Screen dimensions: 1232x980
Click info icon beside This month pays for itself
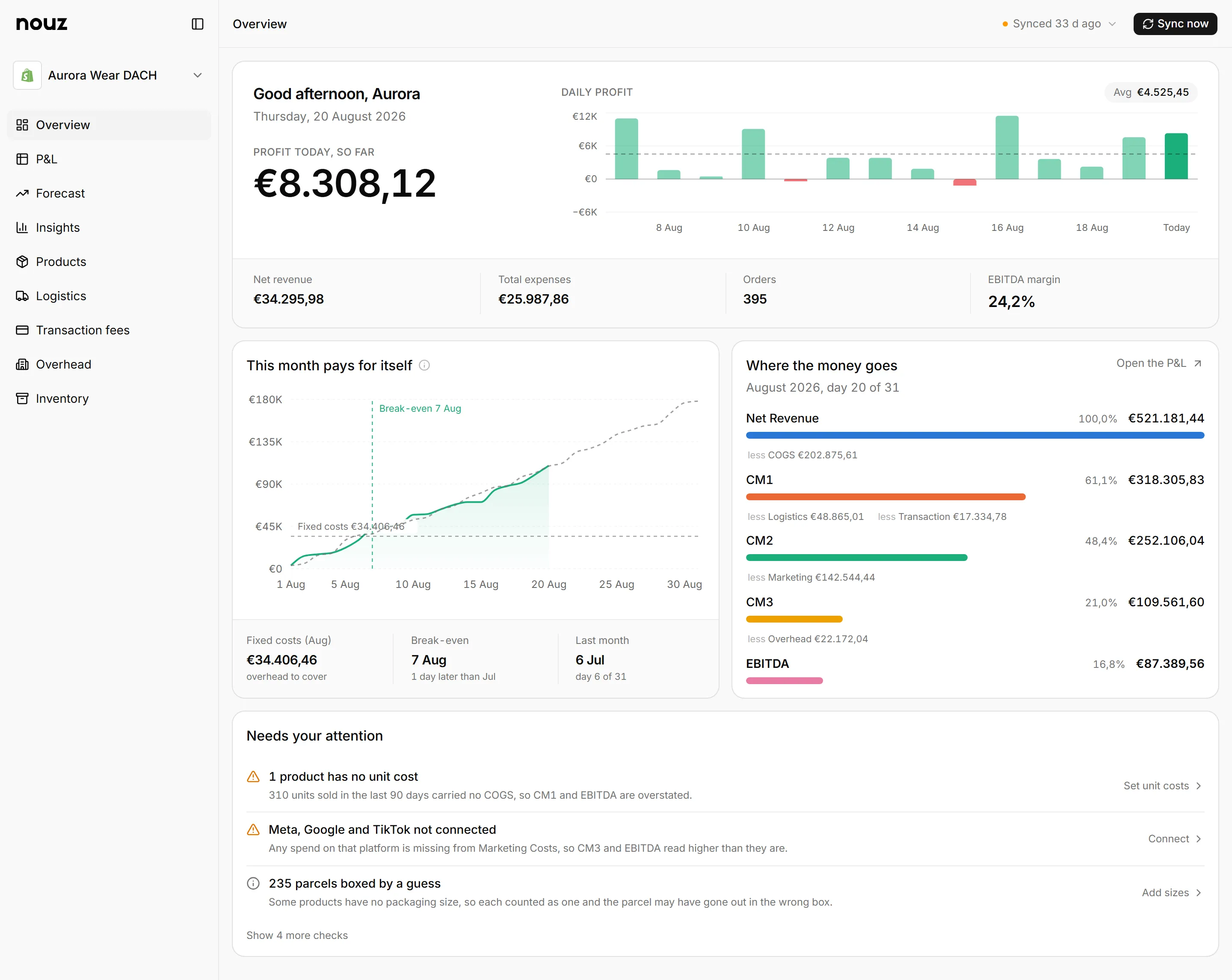pos(425,366)
